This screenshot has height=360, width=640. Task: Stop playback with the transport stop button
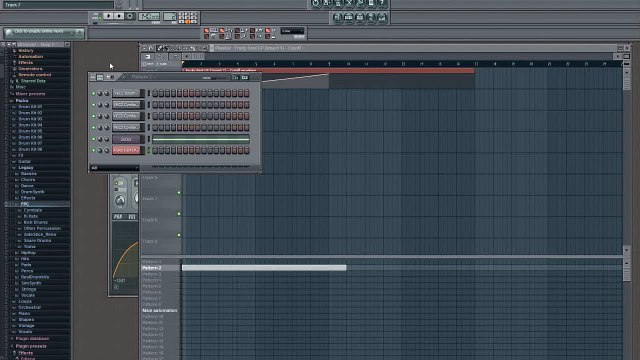(x=119, y=16)
